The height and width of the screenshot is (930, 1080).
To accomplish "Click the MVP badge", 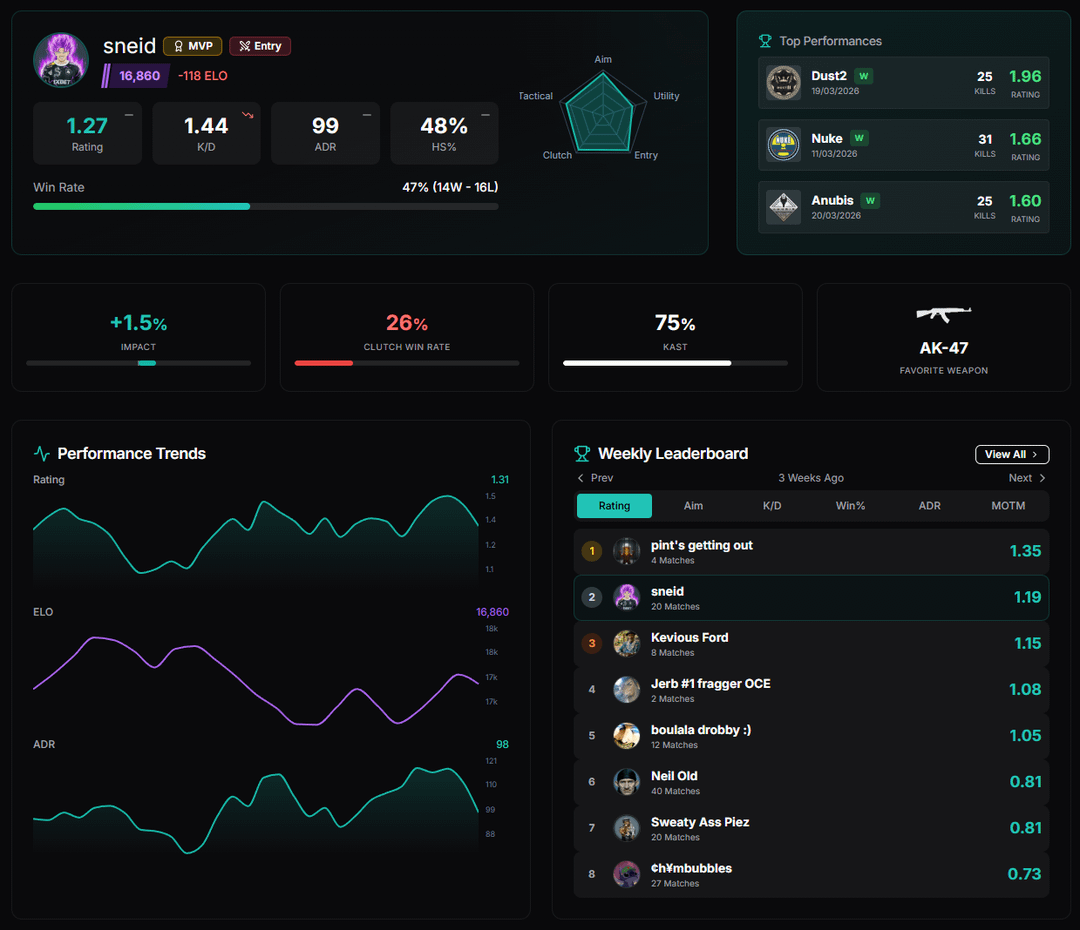I will pos(193,46).
